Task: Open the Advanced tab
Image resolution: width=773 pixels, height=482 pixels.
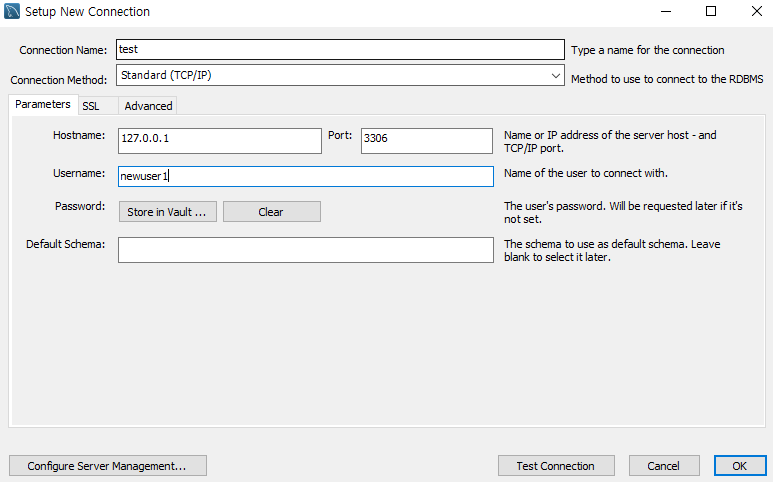Action: click(x=148, y=106)
